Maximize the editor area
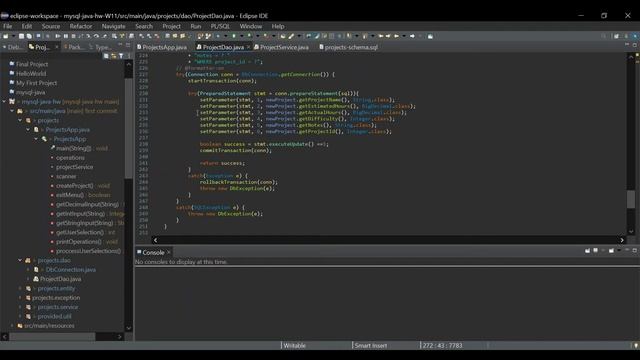The image size is (640, 360). pyautogui.click(x=635, y=44)
